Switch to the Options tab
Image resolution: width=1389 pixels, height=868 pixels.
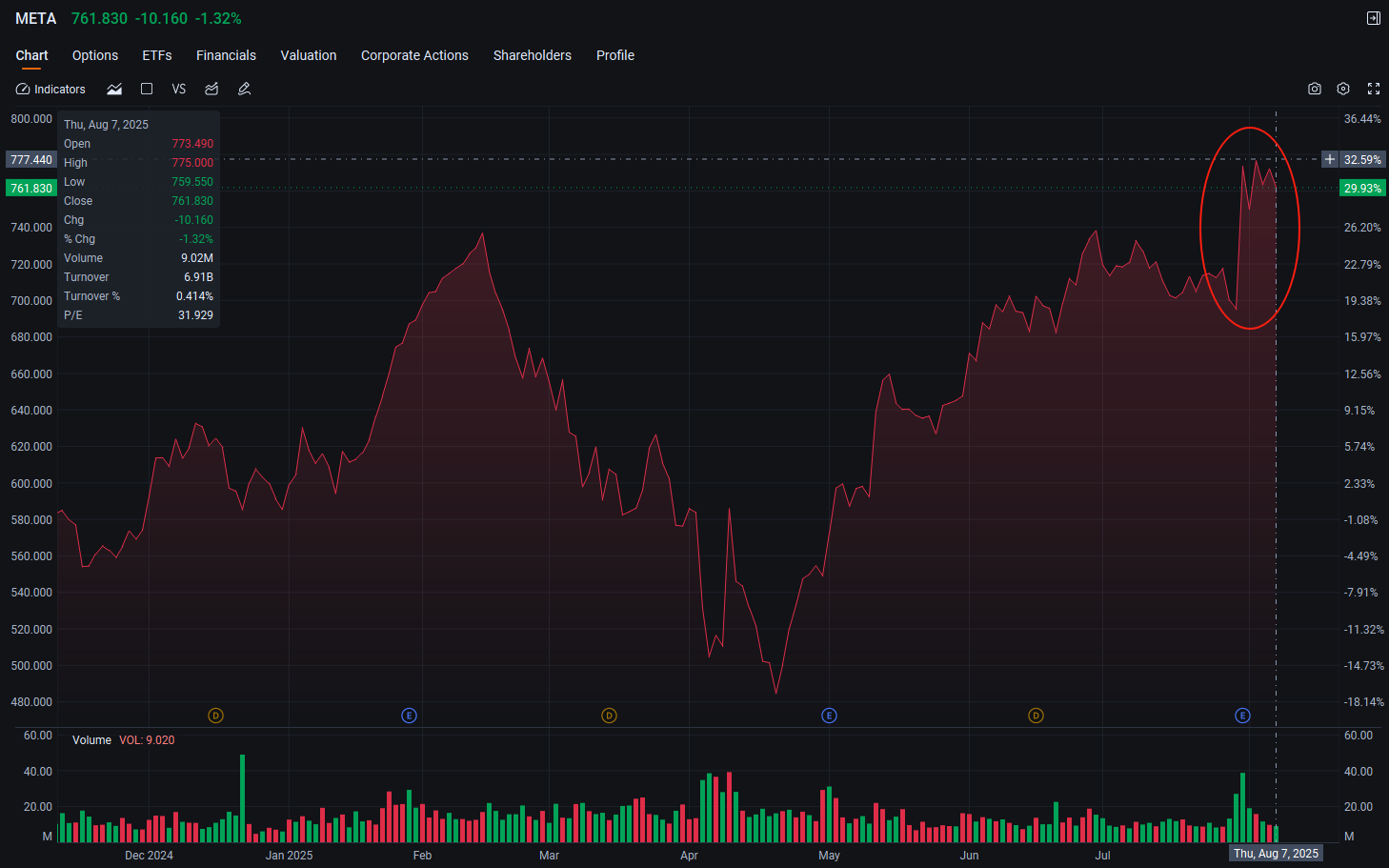click(x=95, y=55)
